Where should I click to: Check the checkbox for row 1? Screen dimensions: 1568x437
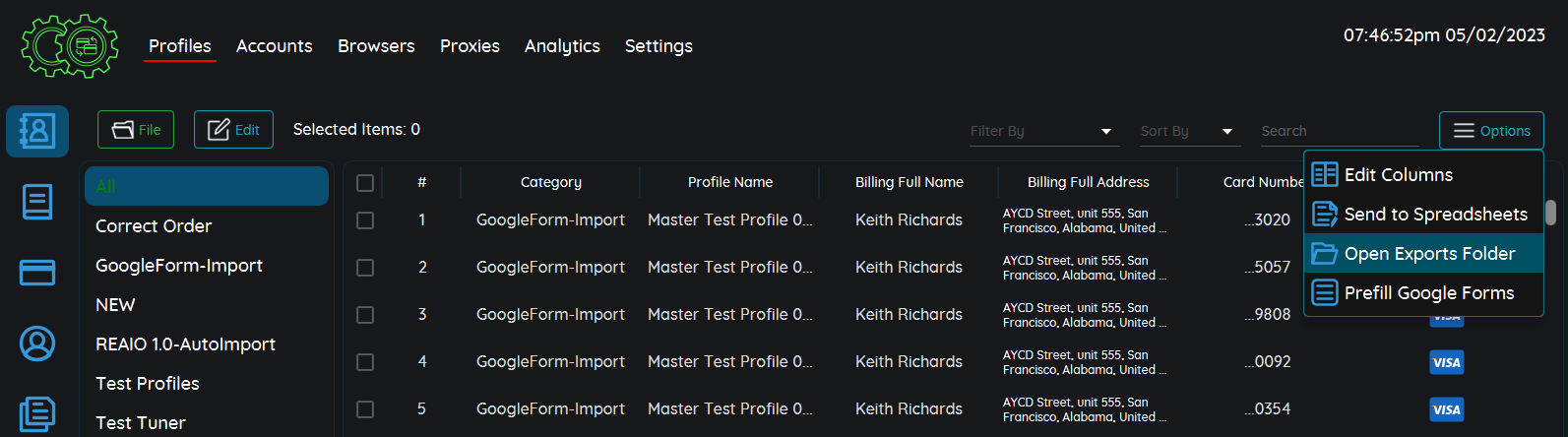(x=365, y=220)
